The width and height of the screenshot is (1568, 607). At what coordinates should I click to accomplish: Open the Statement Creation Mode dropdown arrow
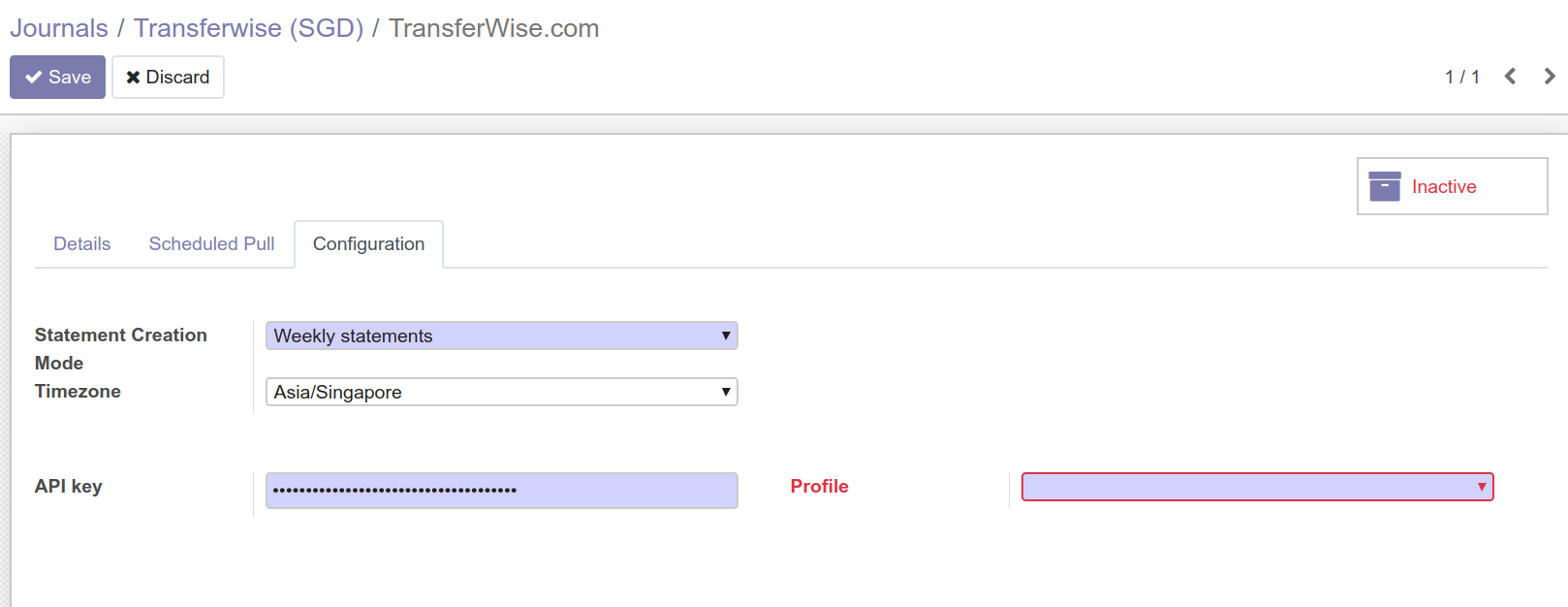pos(725,335)
